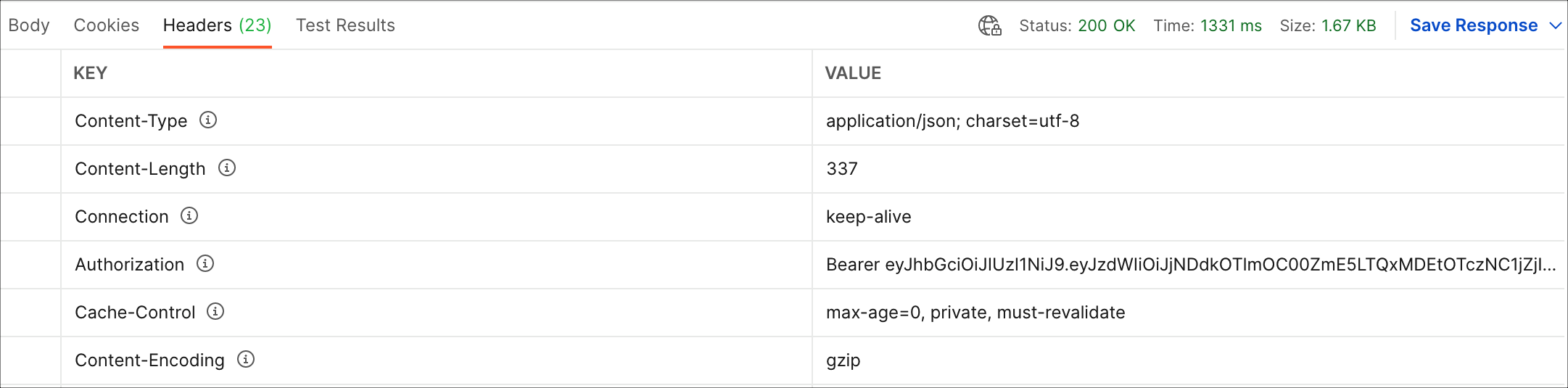
Task: Expand the Save Response dropdown arrow
Action: 1555,26
